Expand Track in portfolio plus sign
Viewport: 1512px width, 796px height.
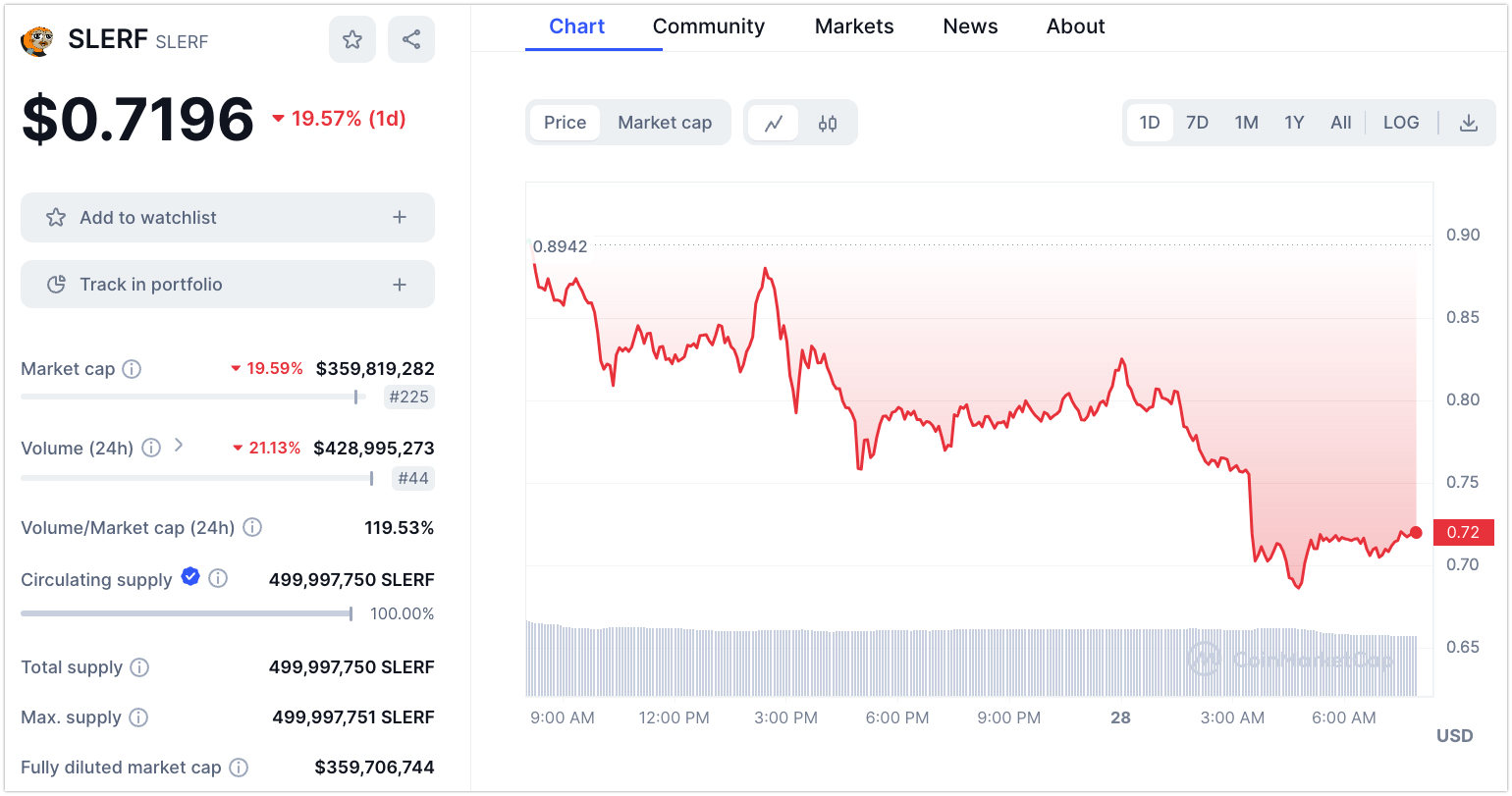point(400,285)
